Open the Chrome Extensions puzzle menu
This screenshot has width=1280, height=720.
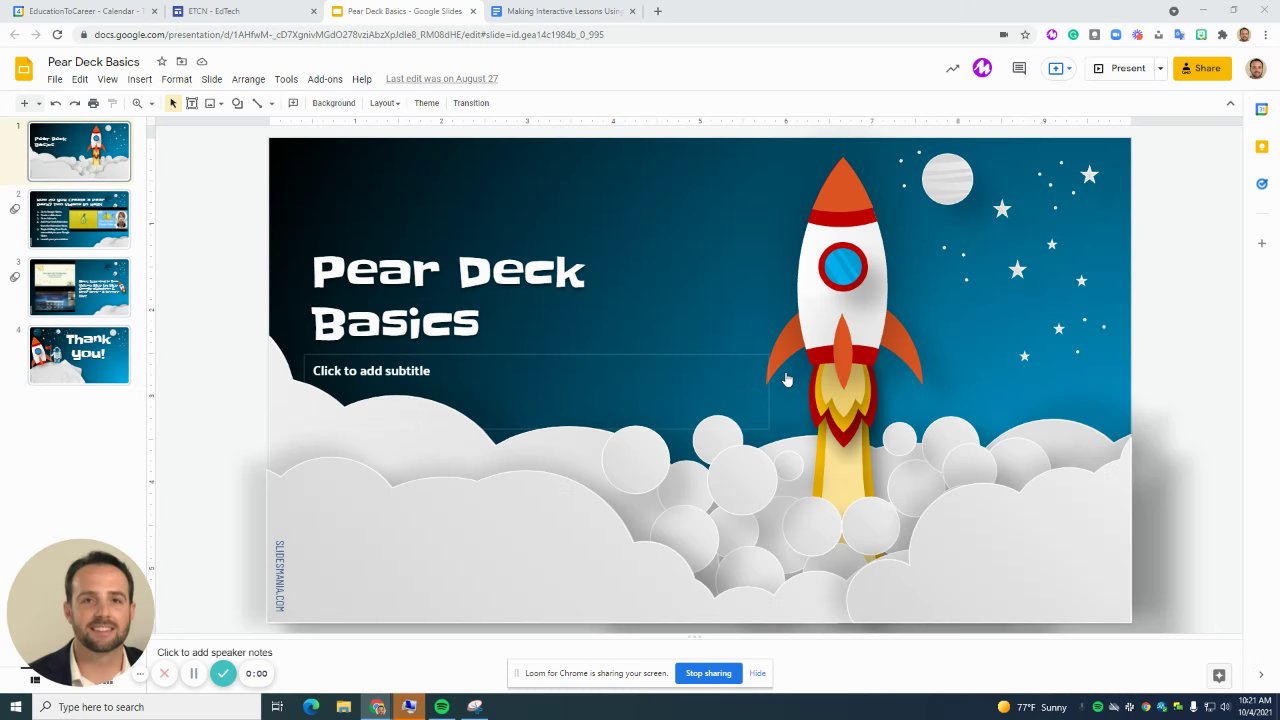[x=1222, y=35]
